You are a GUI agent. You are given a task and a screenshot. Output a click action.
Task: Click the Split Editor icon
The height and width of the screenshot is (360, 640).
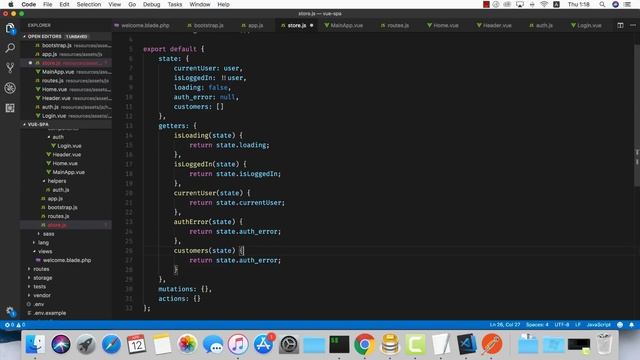click(x=620, y=25)
